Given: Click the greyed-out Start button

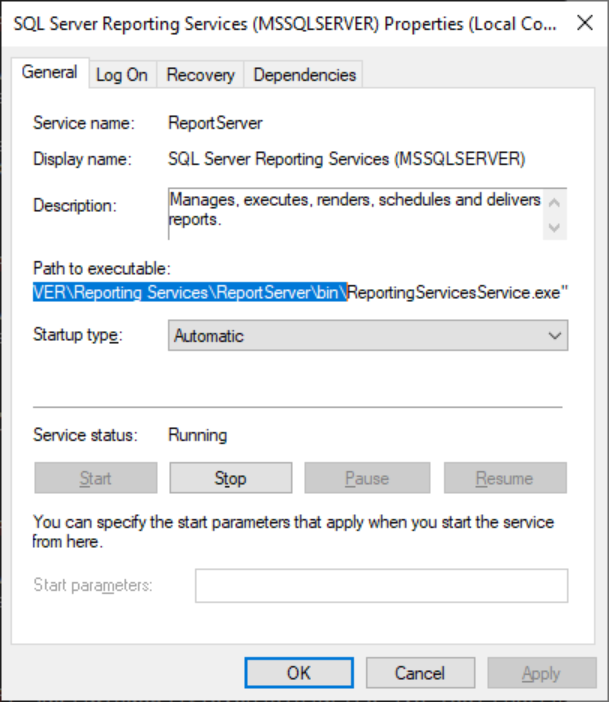Looking at the screenshot, I should [x=96, y=478].
